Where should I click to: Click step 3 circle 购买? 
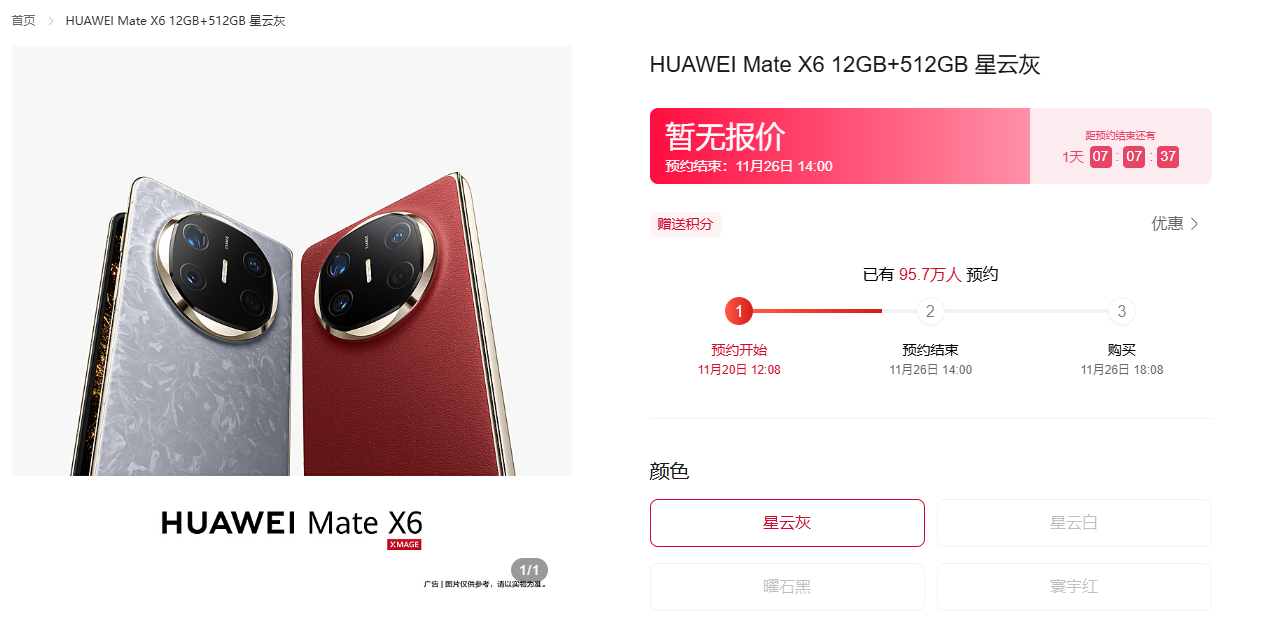(1122, 312)
